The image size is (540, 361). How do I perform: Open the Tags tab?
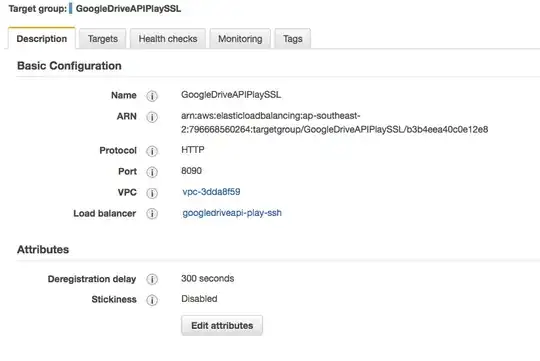pyautogui.click(x=293, y=39)
